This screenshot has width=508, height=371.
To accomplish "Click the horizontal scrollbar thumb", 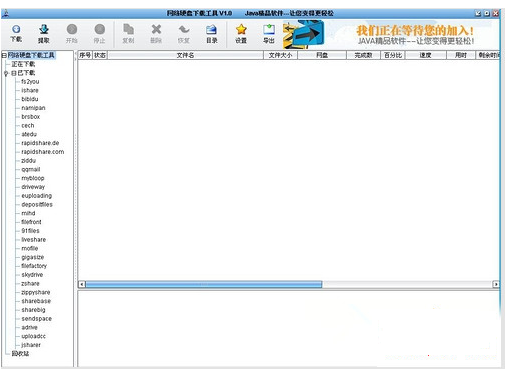I will [x=204, y=284].
